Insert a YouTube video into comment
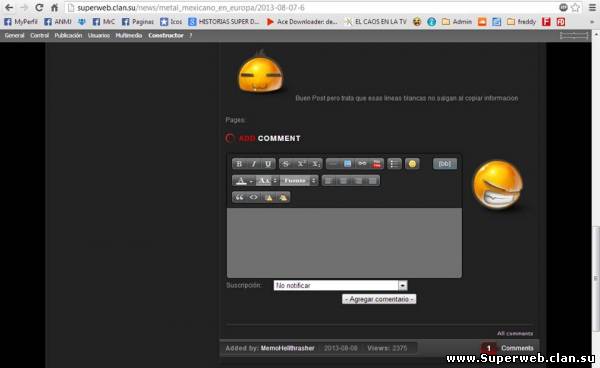 pos(377,164)
